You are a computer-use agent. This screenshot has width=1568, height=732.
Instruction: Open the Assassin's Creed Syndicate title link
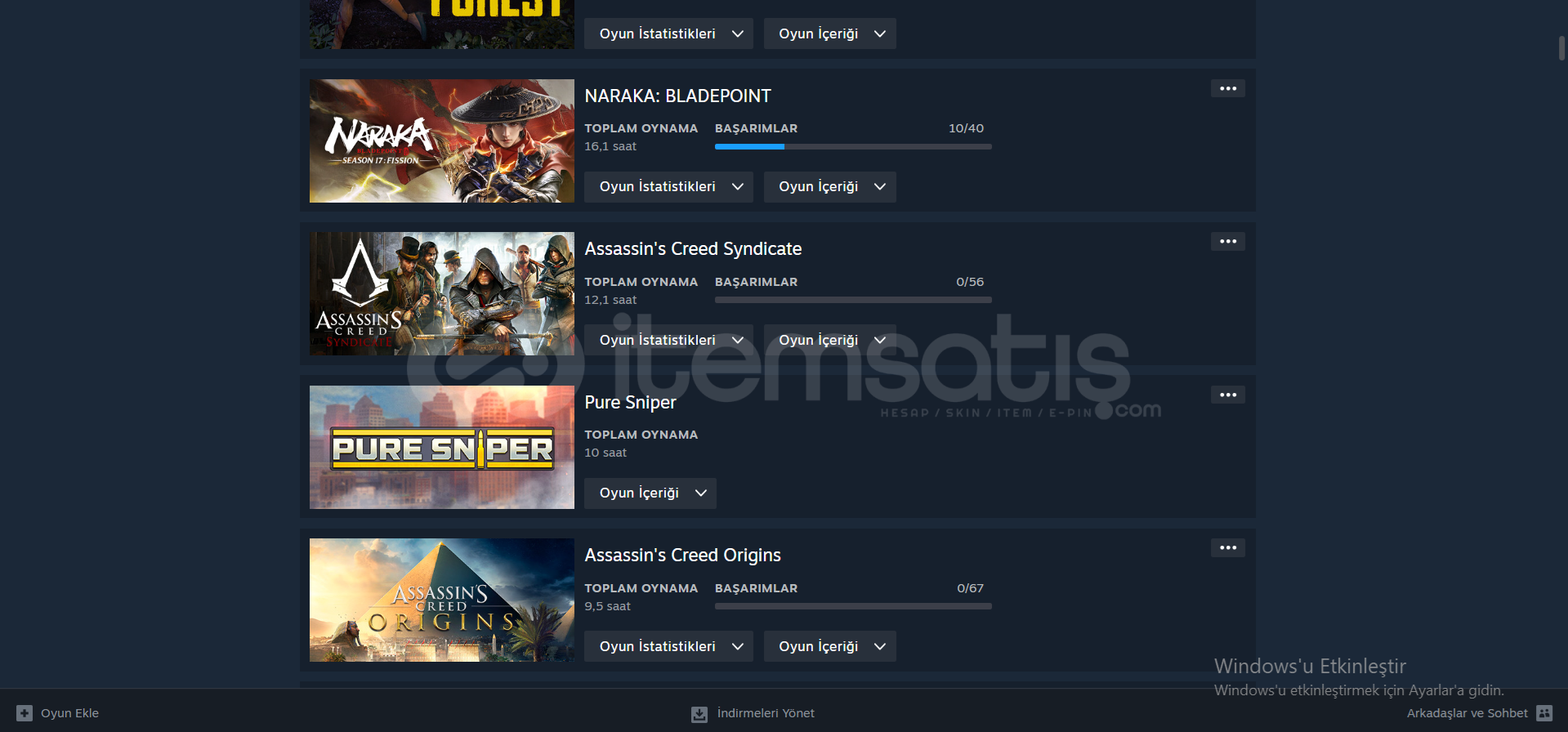pyautogui.click(x=693, y=249)
